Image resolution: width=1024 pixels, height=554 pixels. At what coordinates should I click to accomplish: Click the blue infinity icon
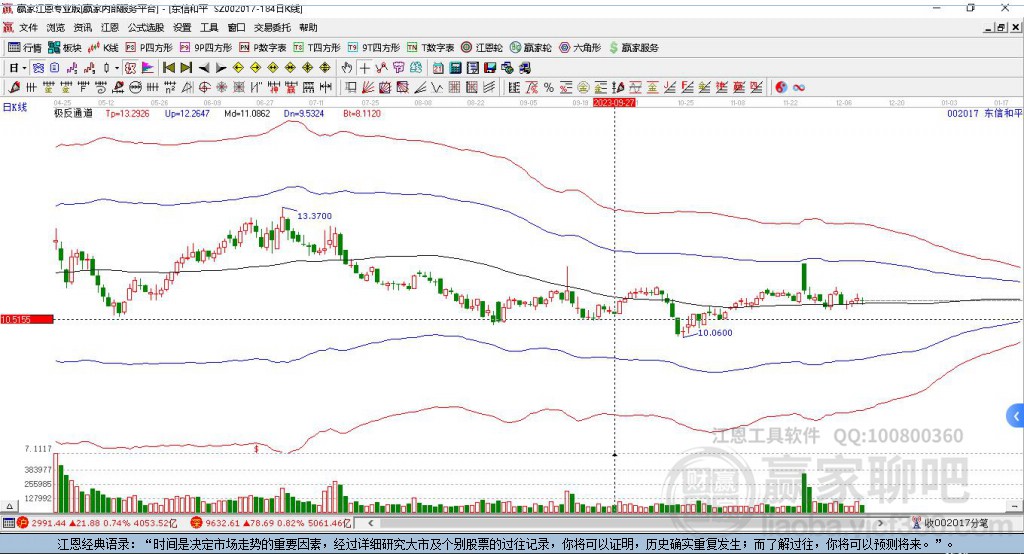(799, 88)
